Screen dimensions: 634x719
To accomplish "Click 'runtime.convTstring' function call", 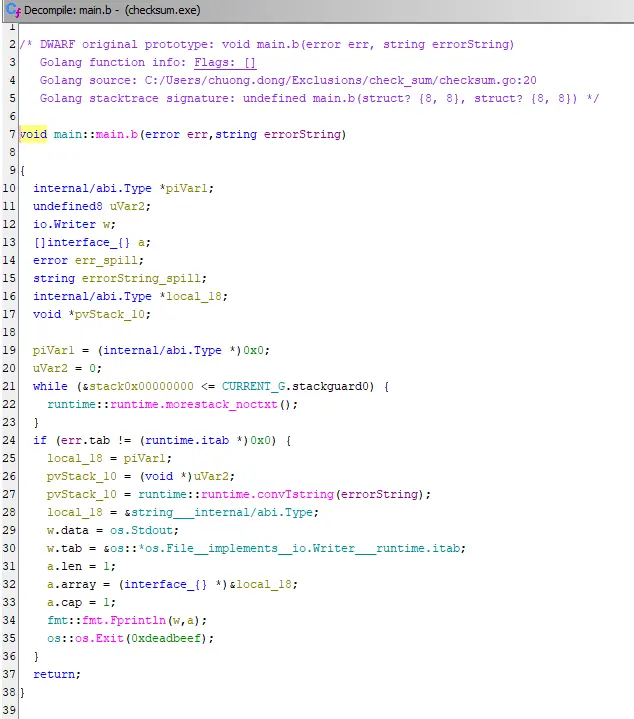I will [x=267, y=494].
